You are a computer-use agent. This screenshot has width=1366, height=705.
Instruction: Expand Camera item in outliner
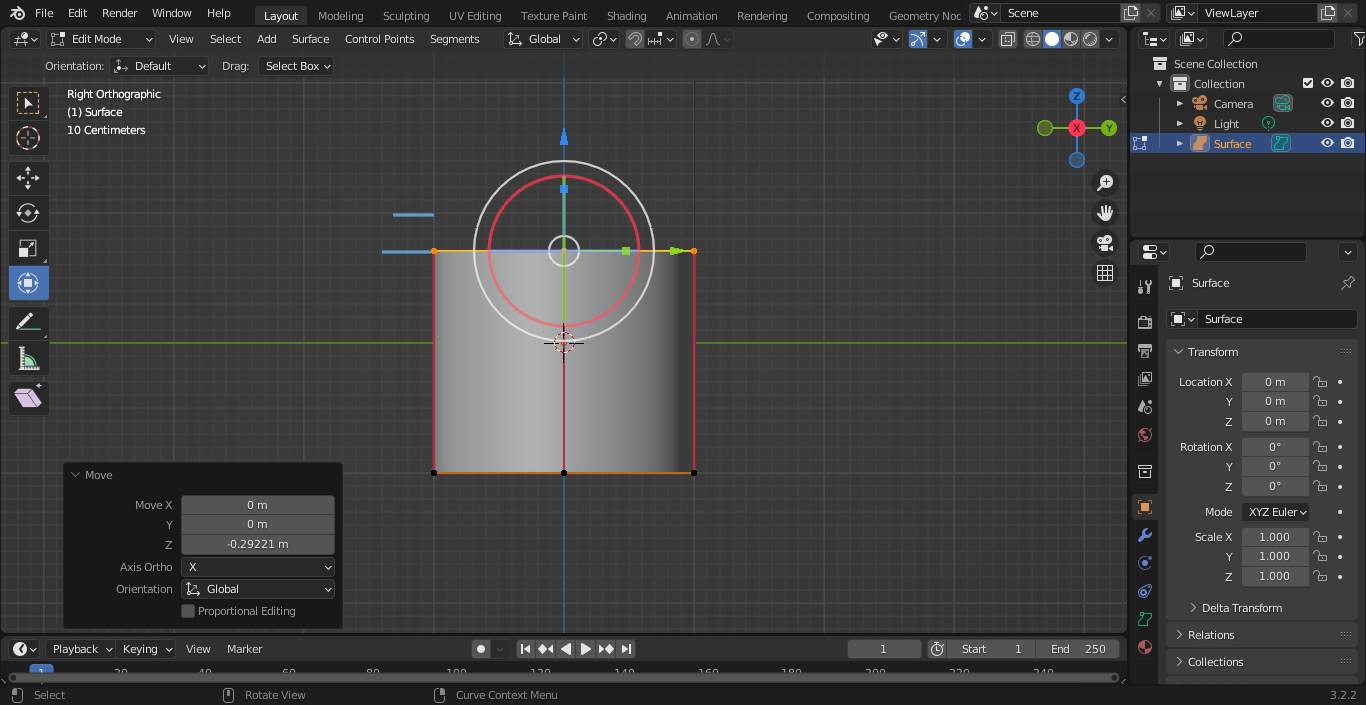coord(1180,104)
